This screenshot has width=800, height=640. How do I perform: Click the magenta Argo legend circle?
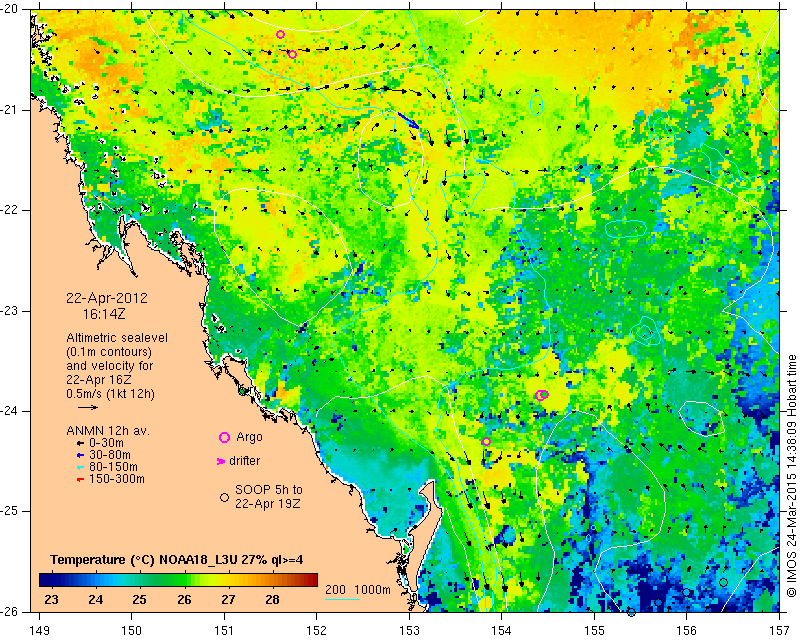(224, 437)
